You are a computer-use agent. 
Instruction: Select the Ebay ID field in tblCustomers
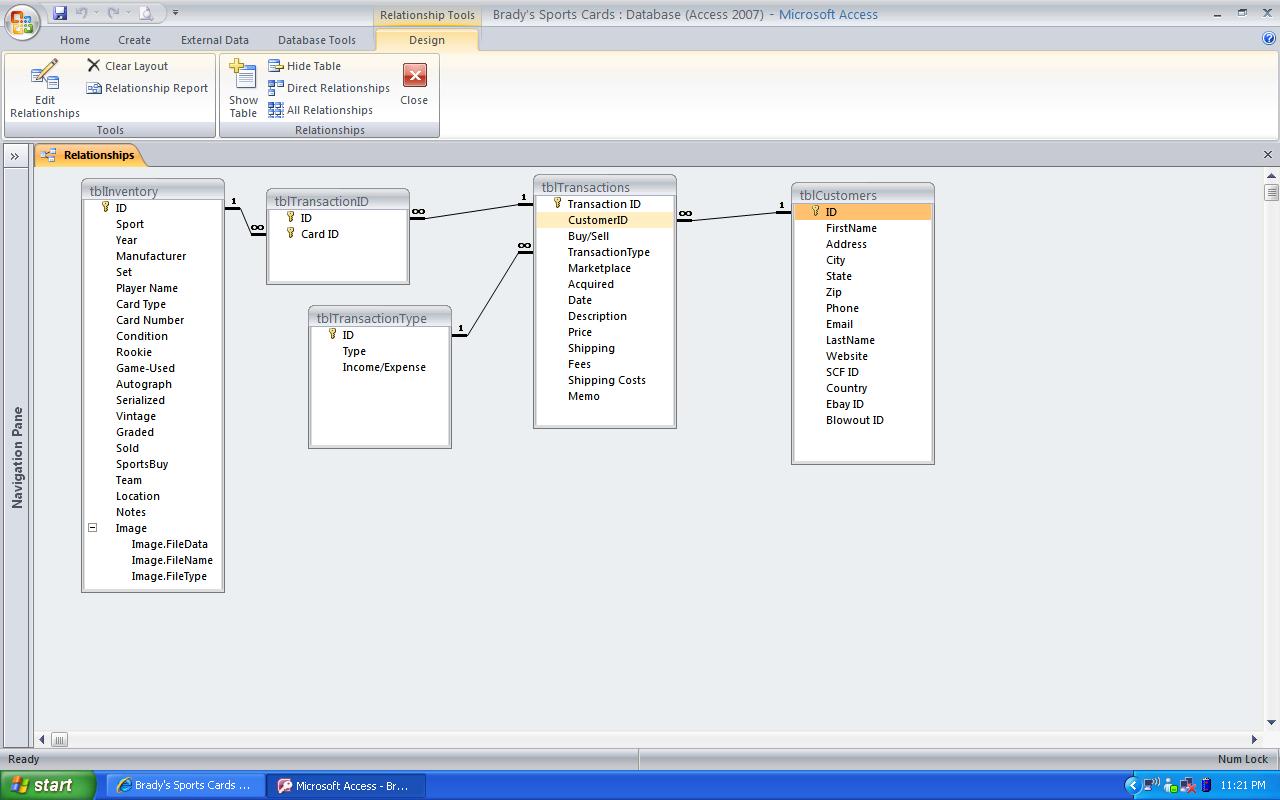click(863, 404)
